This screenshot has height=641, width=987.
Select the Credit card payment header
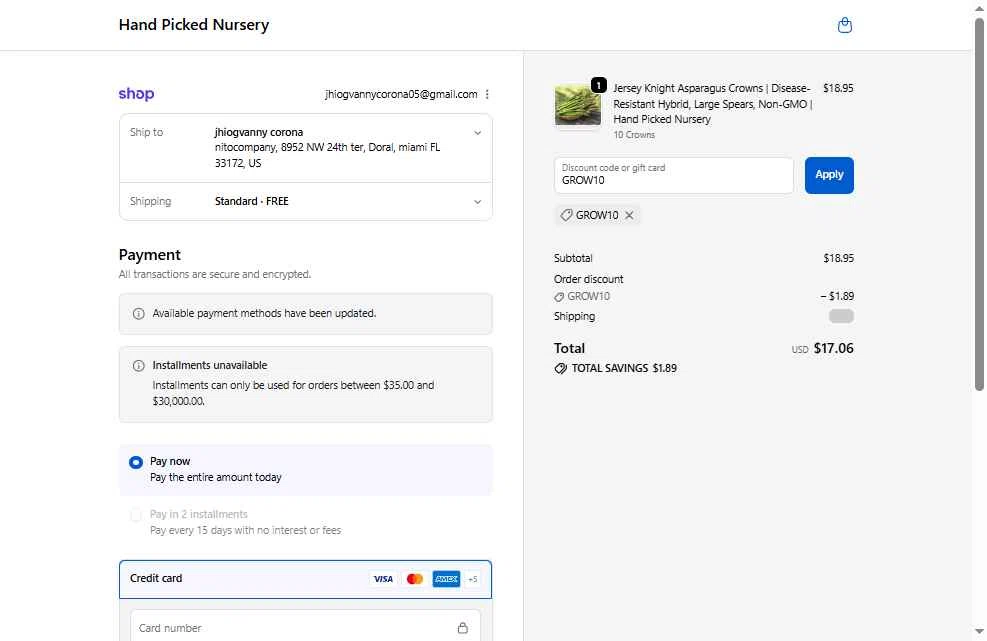305,579
